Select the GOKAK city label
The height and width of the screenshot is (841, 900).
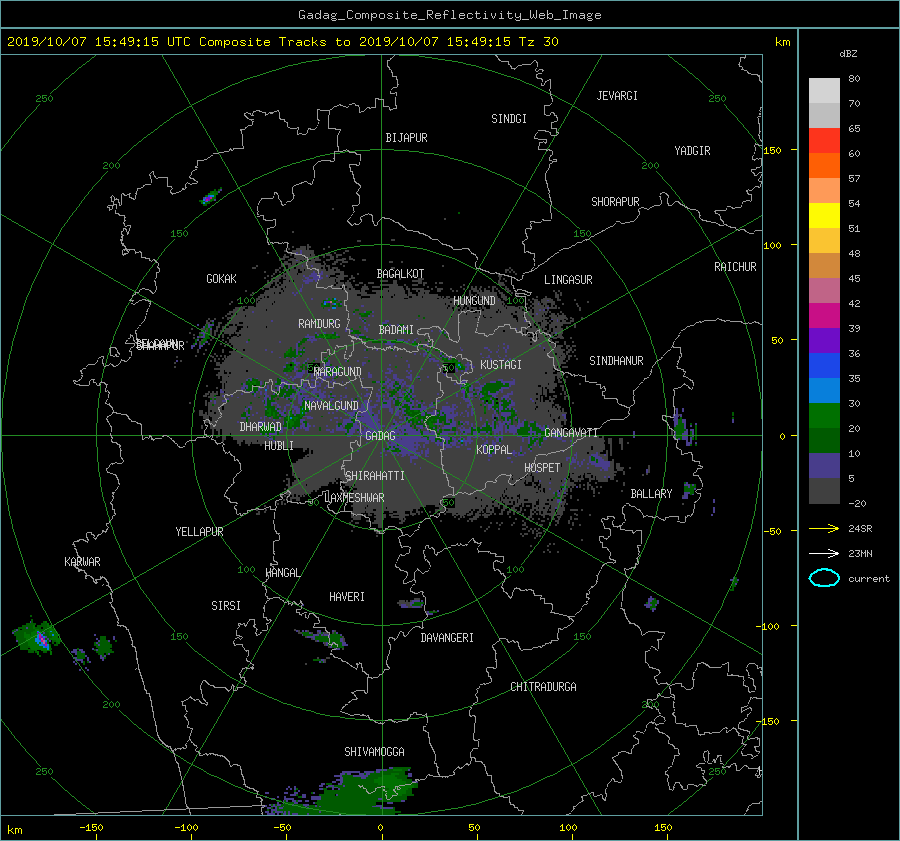pyautogui.click(x=221, y=279)
